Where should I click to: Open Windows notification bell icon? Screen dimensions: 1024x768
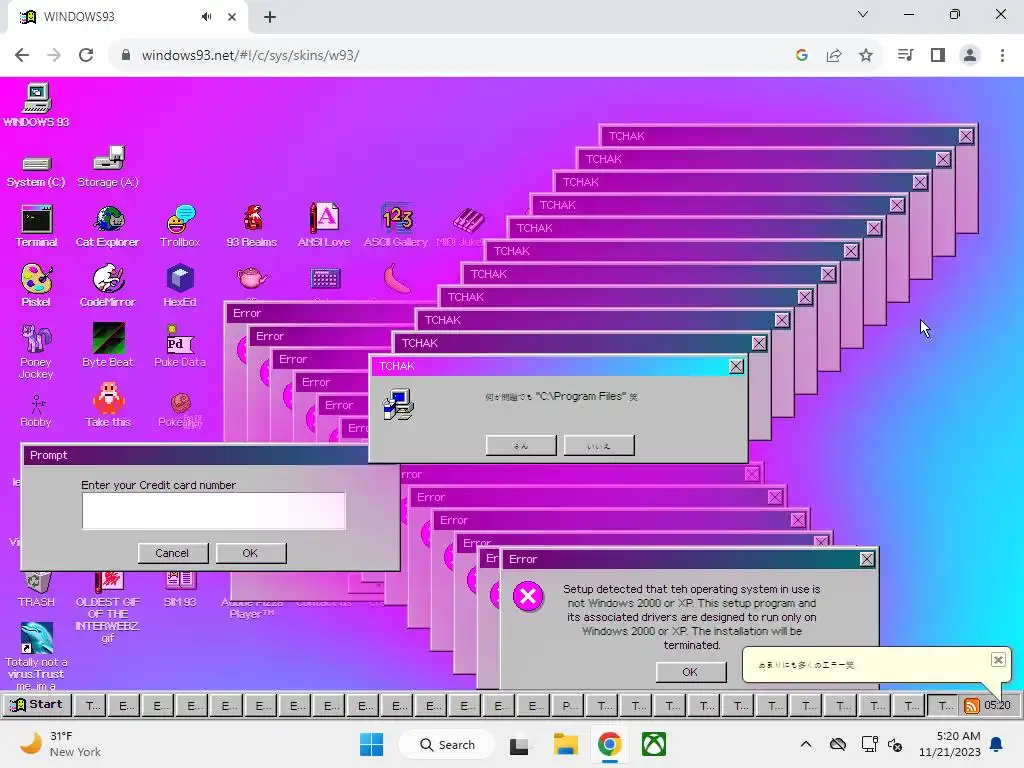pos(997,744)
